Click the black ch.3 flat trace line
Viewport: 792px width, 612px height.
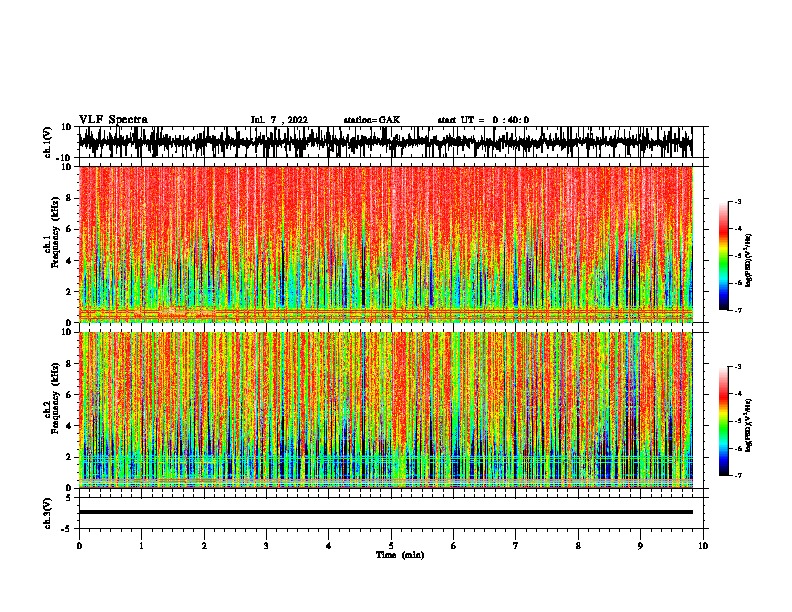pos(385,512)
